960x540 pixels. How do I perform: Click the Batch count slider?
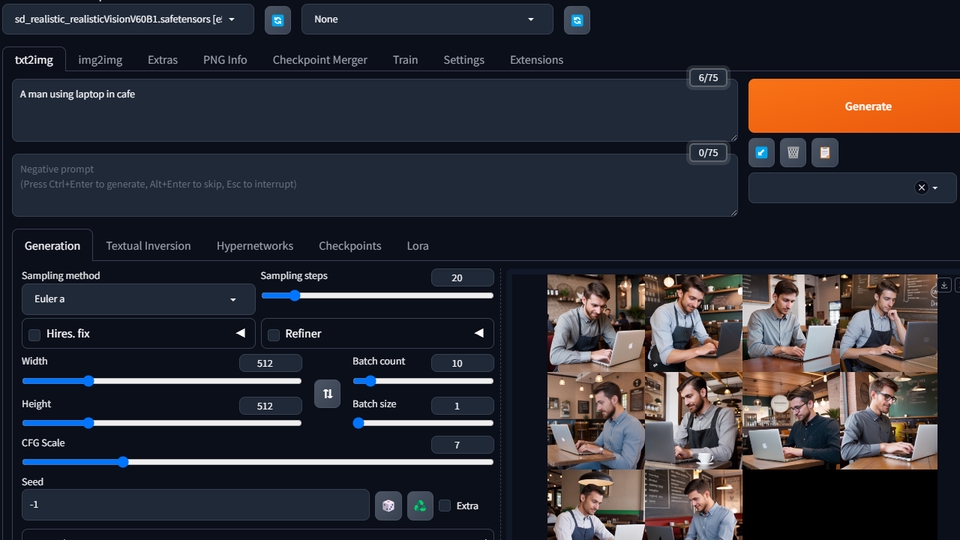coord(423,381)
